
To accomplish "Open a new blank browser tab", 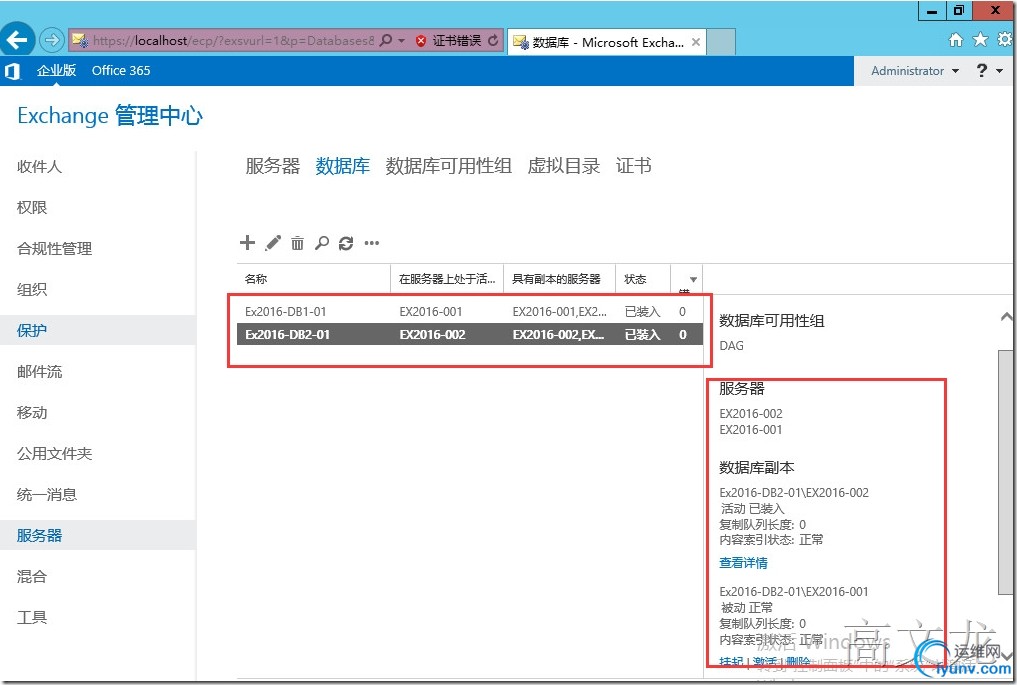I will (721, 42).
